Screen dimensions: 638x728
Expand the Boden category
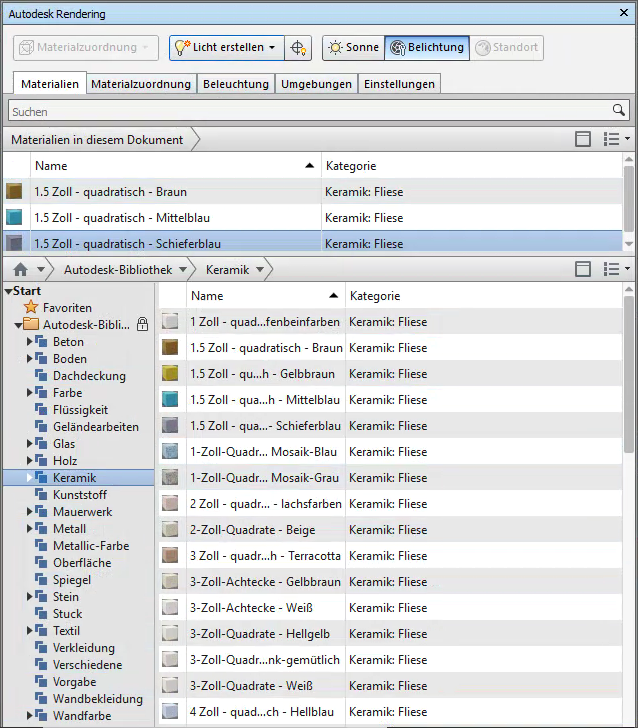(x=30, y=358)
